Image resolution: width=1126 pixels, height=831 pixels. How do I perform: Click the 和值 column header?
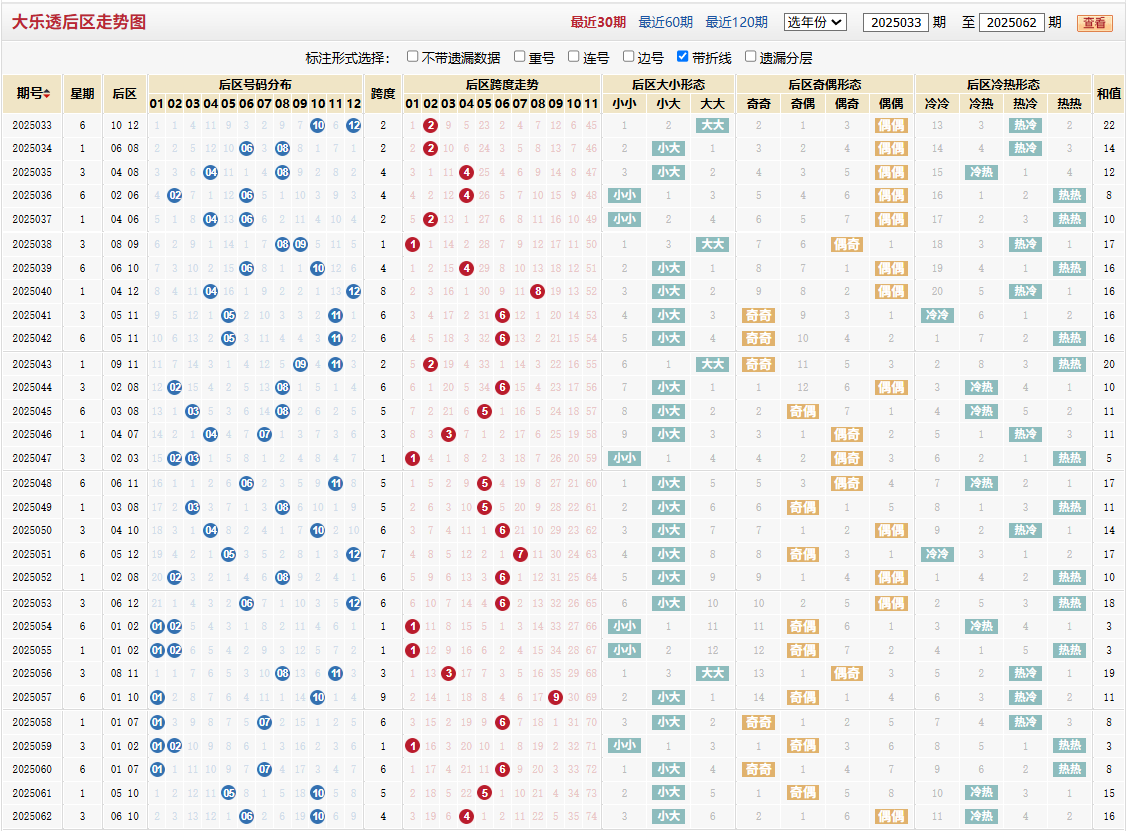(1109, 93)
